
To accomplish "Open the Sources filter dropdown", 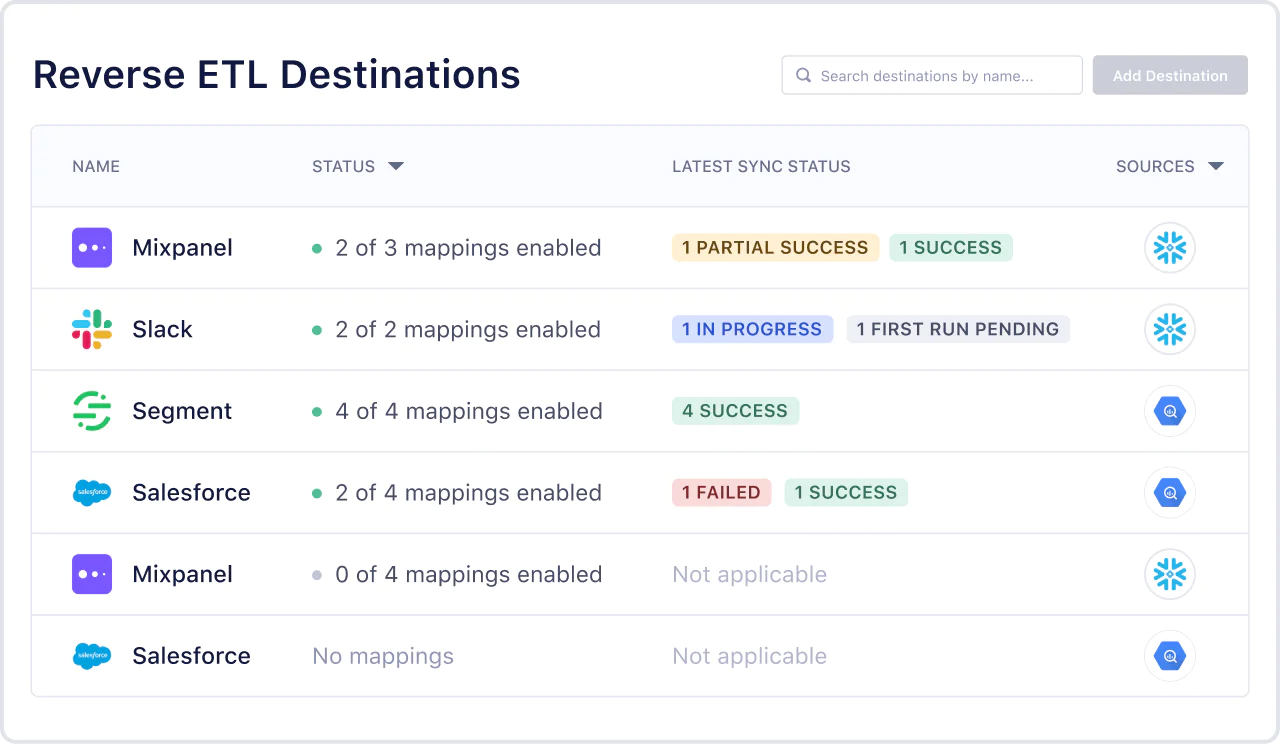I will (1216, 166).
